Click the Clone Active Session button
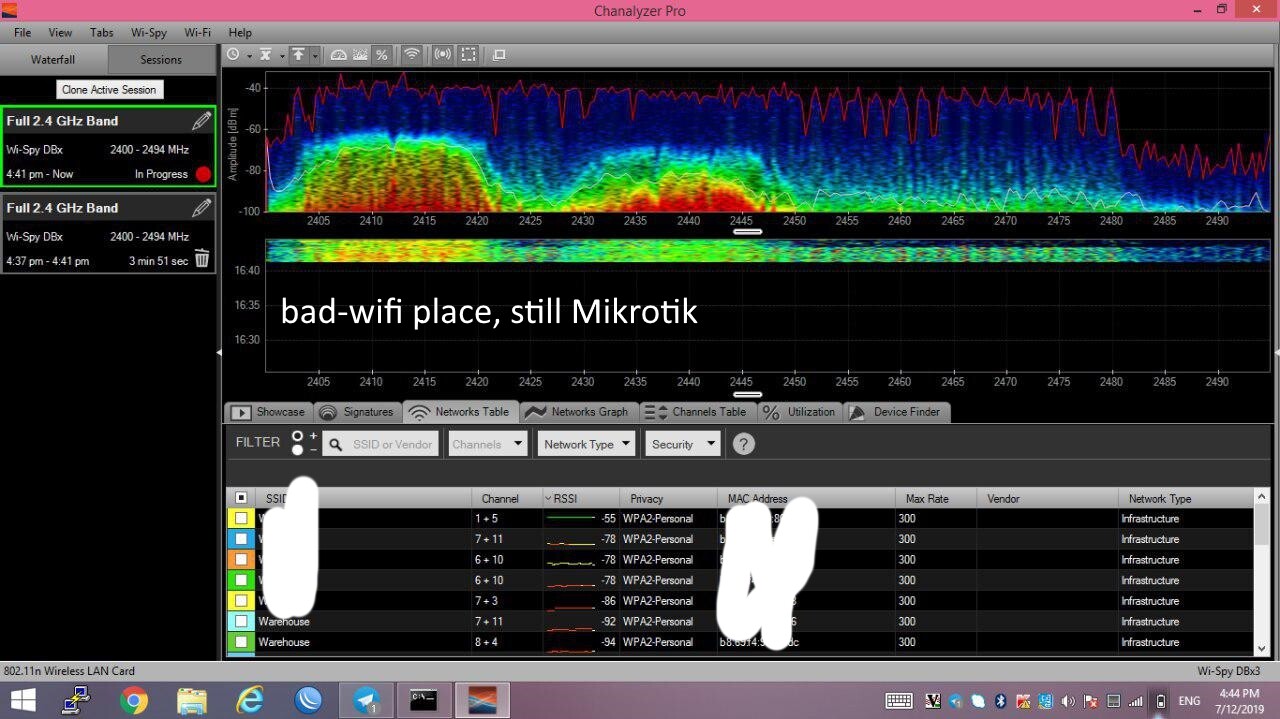 (109, 90)
